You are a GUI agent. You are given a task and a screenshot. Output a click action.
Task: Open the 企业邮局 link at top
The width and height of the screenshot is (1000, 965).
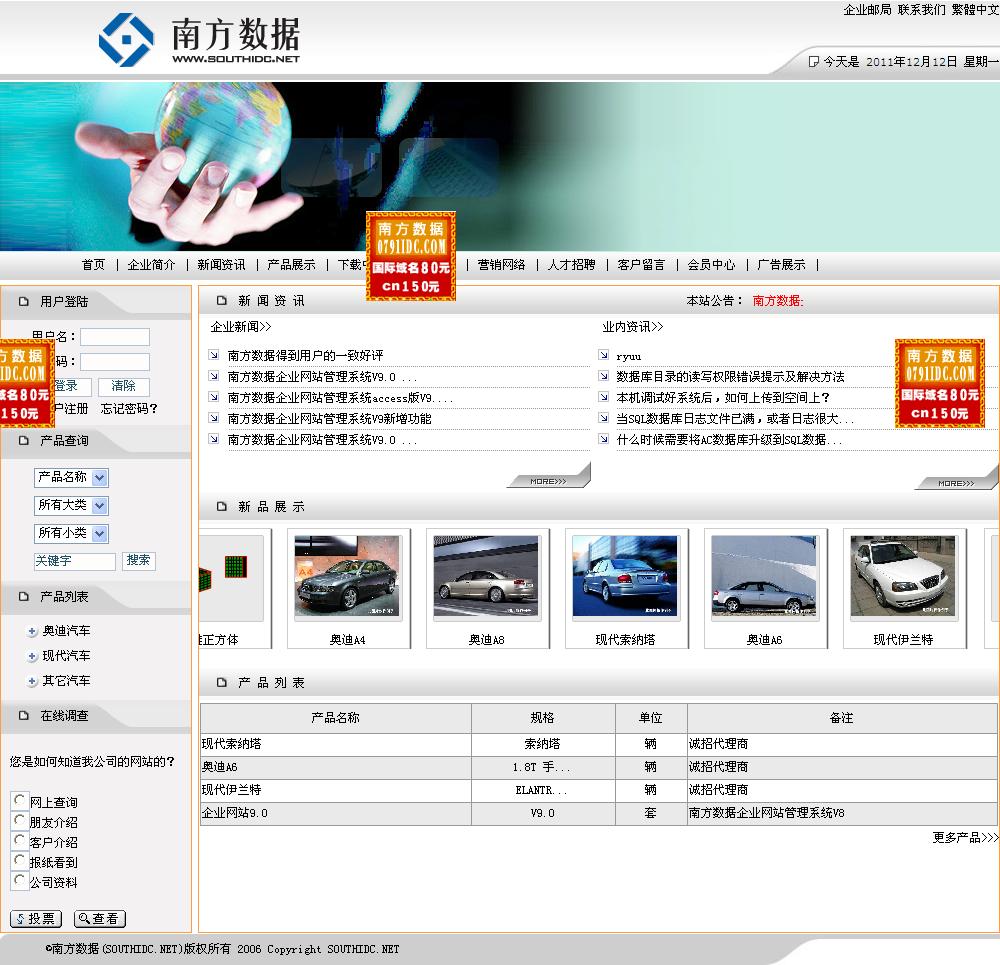[x=867, y=10]
